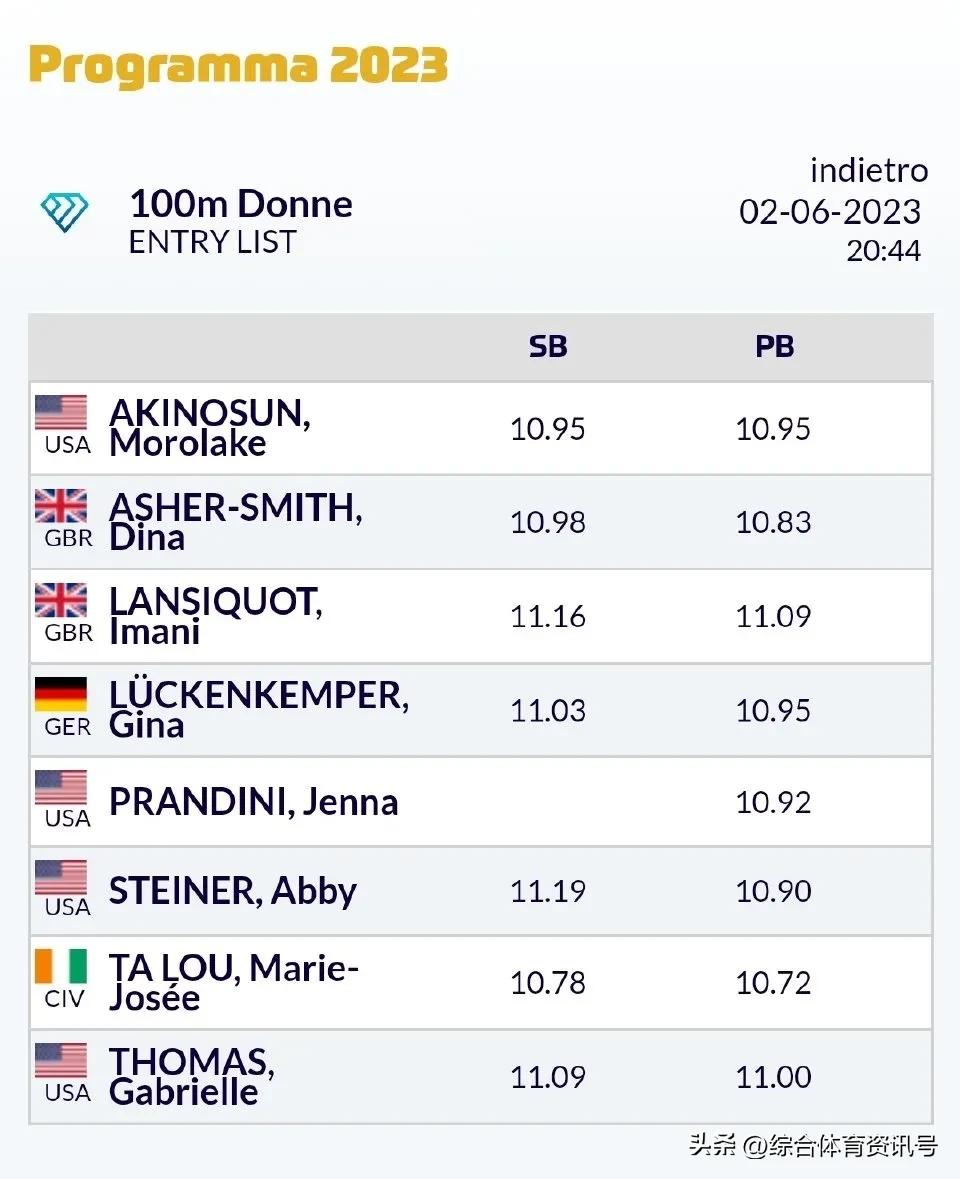The height and width of the screenshot is (1179, 960).
Task: Click Prandini's personal best 10.92
Action: tap(773, 802)
